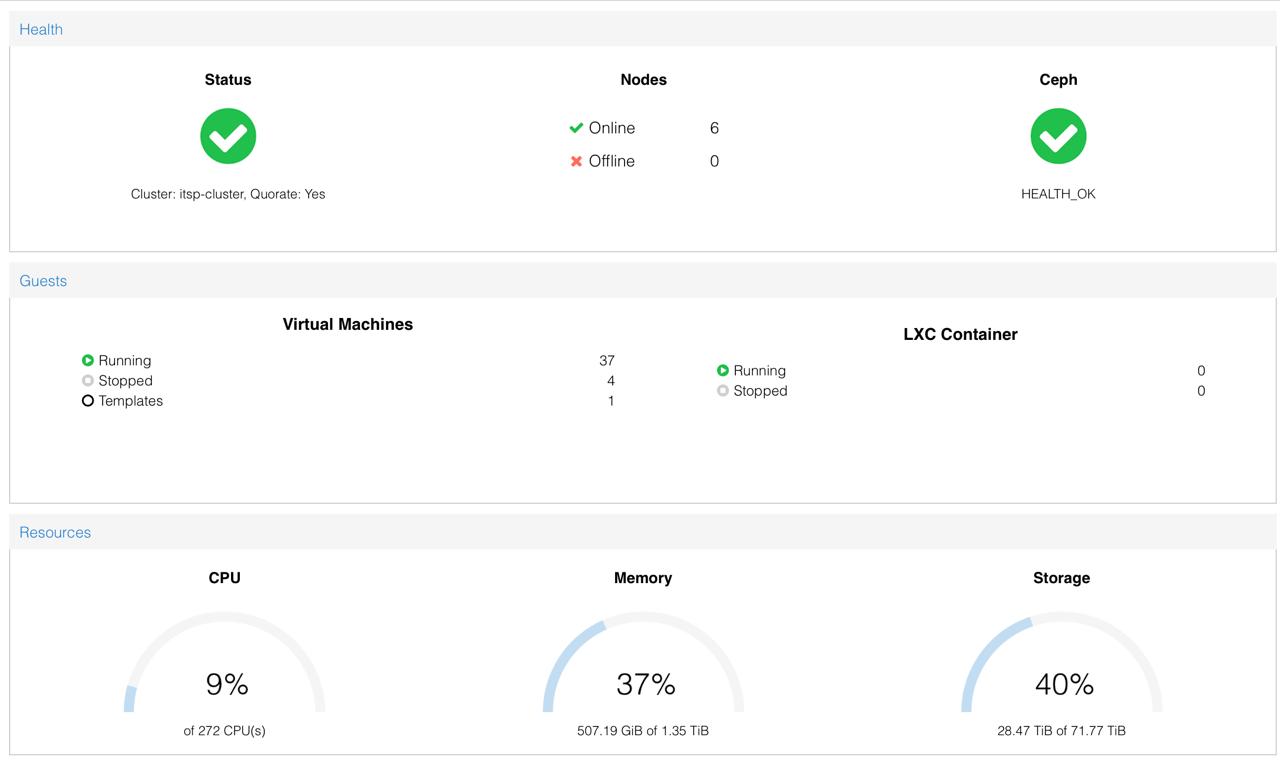Click the cluster text 'Cluster: itsp-cluster, Quorate: Yes'
Screen dimensions: 1280x765
point(228,194)
